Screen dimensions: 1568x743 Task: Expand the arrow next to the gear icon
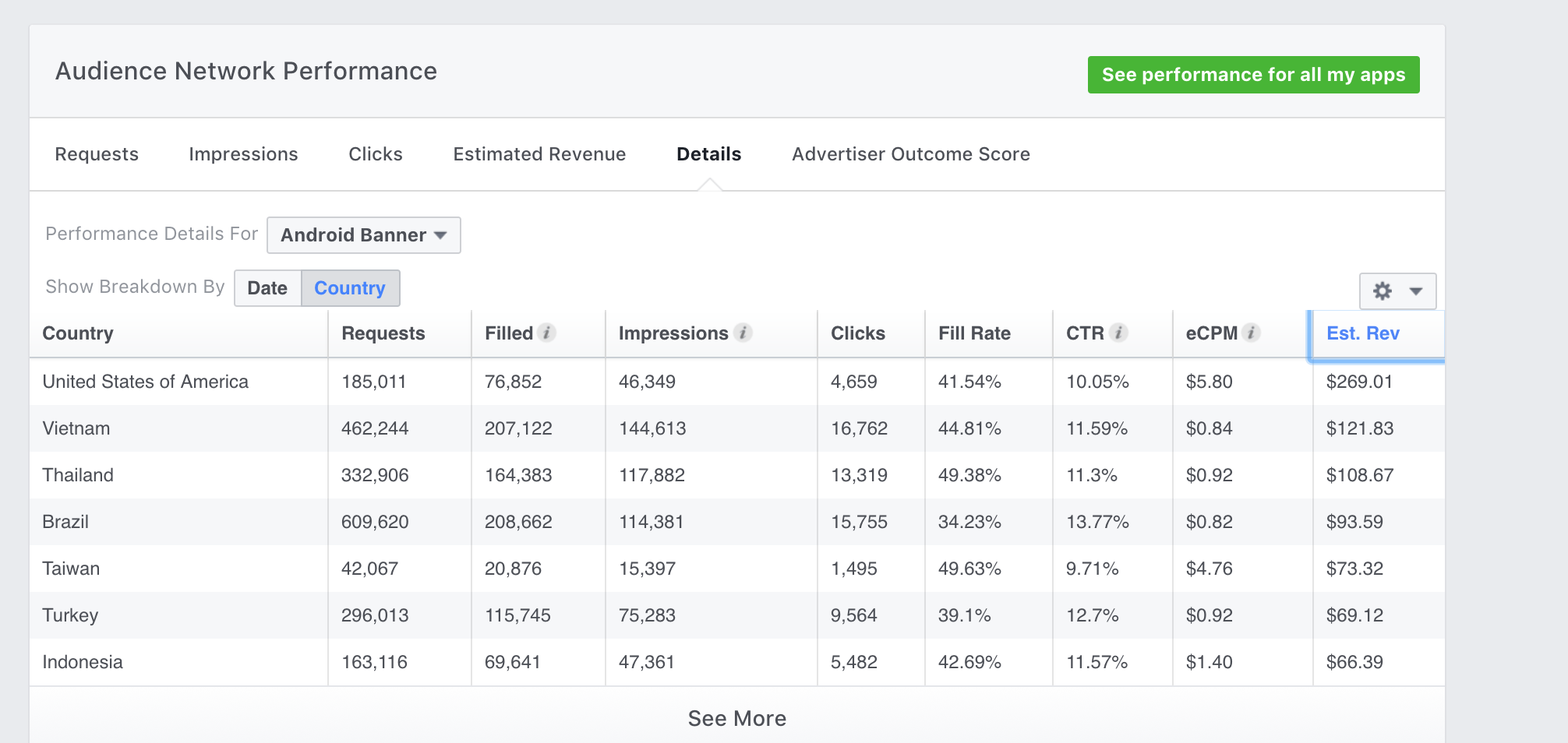[x=1416, y=291]
